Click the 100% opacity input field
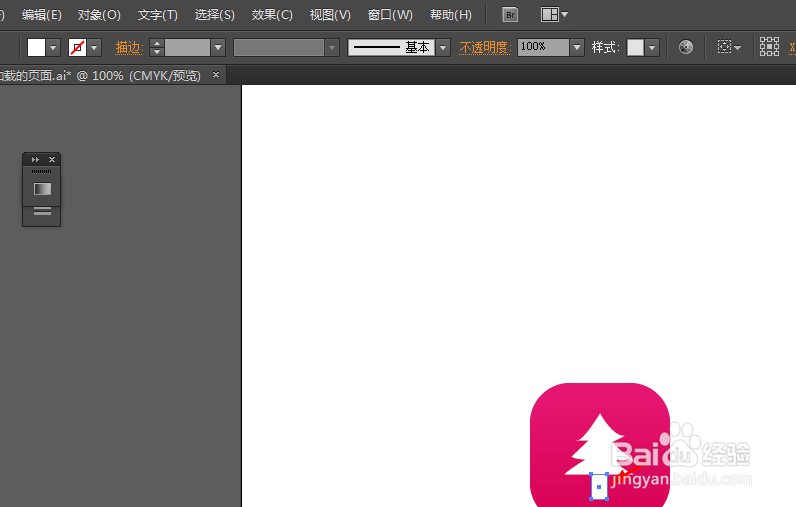Image resolution: width=796 pixels, height=507 pixels. 543,47
